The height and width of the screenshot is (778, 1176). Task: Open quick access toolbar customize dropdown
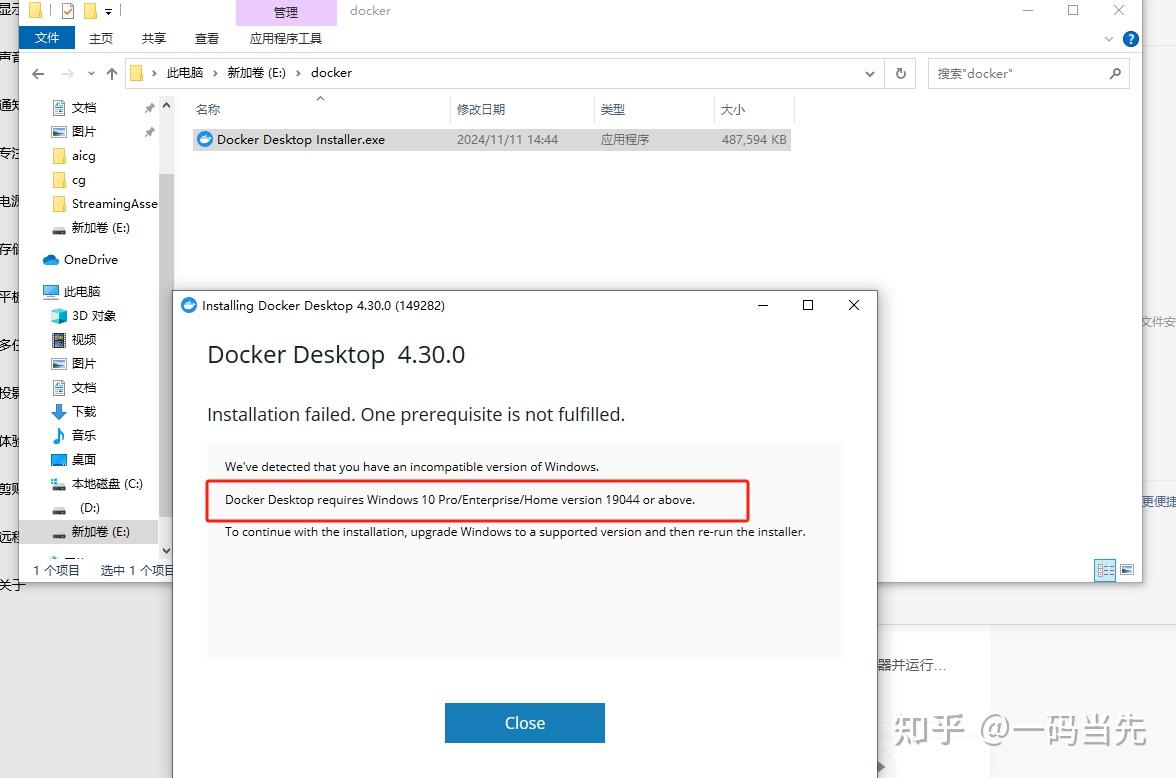pyautogui.click(x=108, y=11)
